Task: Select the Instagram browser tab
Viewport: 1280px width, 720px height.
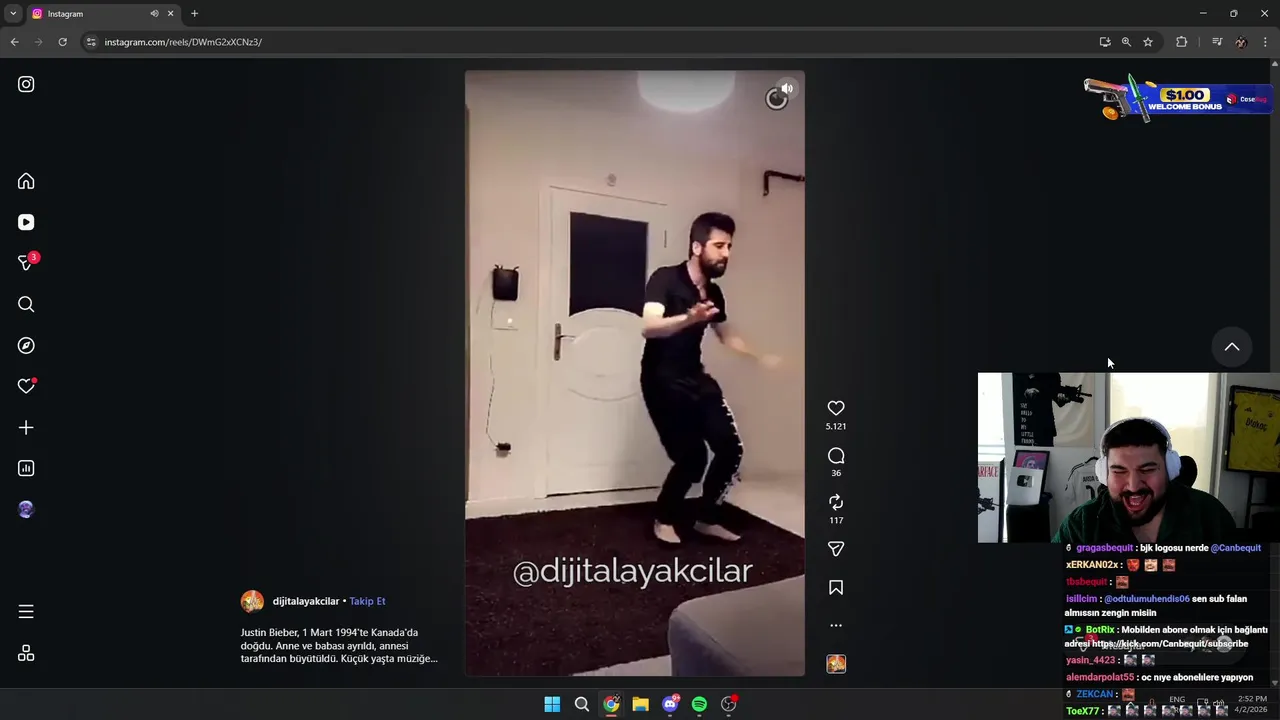Action: 103,14
